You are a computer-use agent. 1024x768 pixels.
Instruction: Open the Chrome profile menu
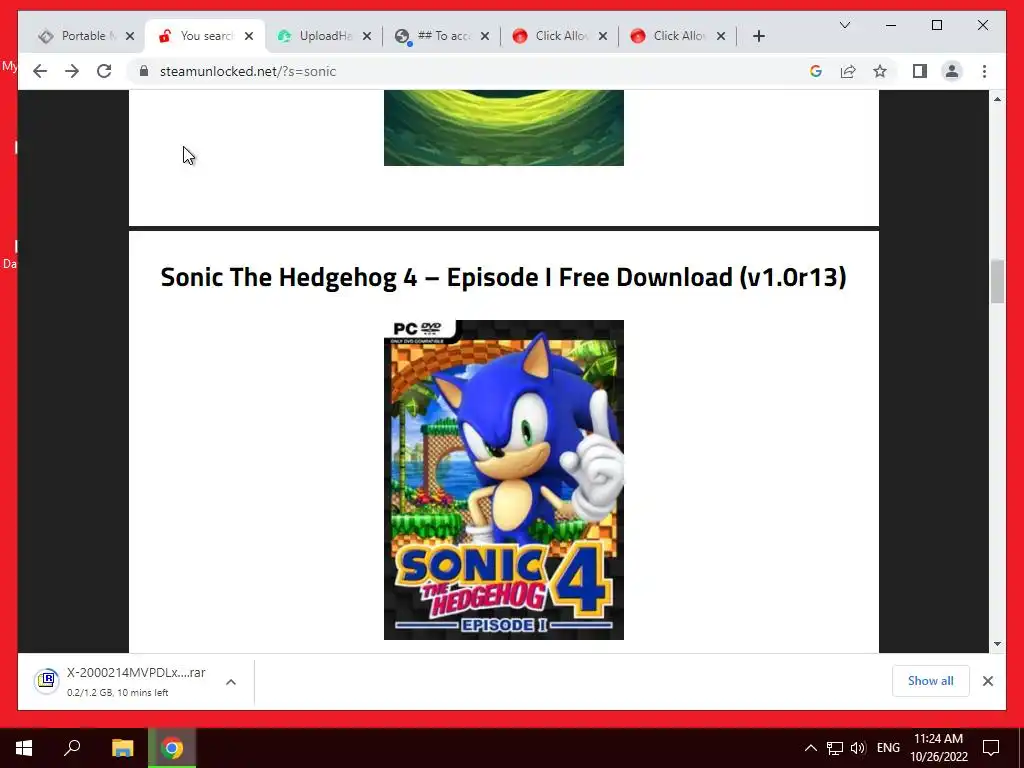tap(952, 71)
